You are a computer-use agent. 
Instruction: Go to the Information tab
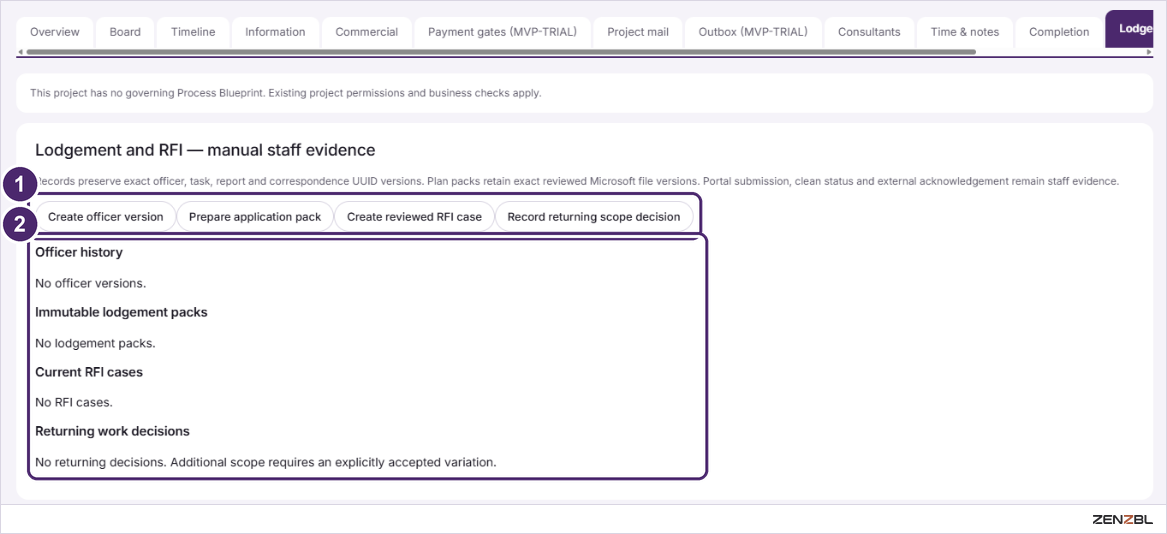[x=275, y=32]
